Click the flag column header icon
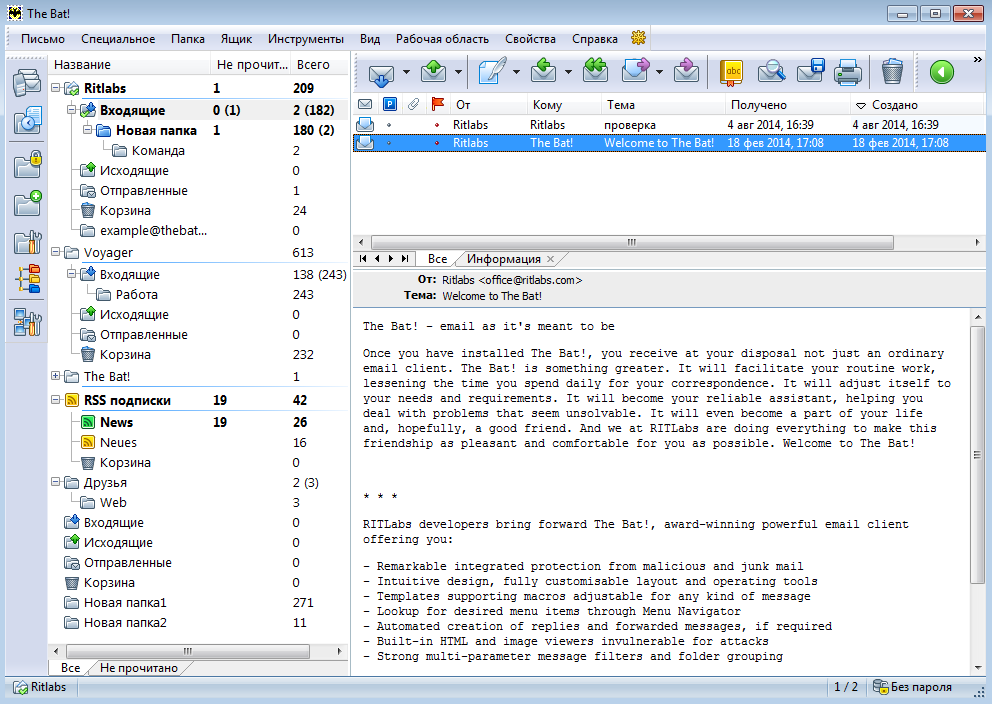This screenshot has width=992, height=704. 437,104
